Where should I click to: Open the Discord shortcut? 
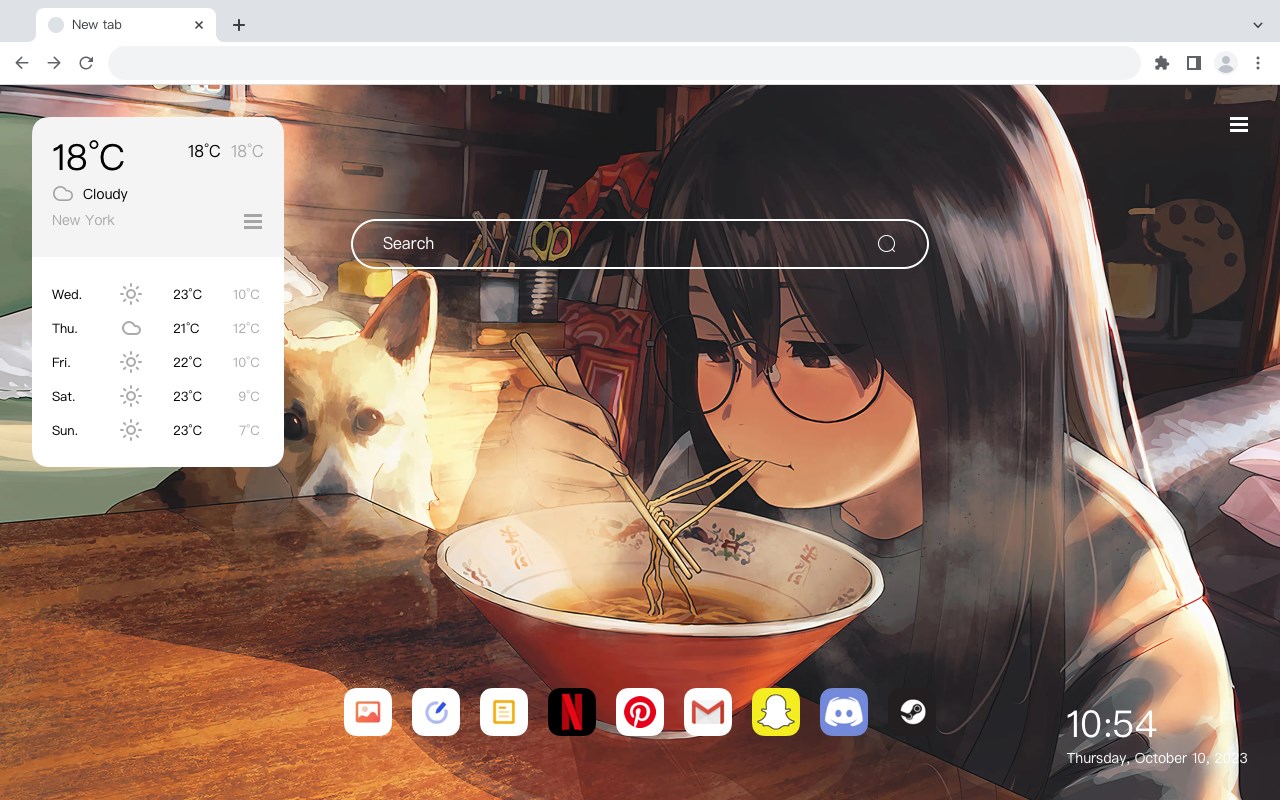click(x=844, y=712)
